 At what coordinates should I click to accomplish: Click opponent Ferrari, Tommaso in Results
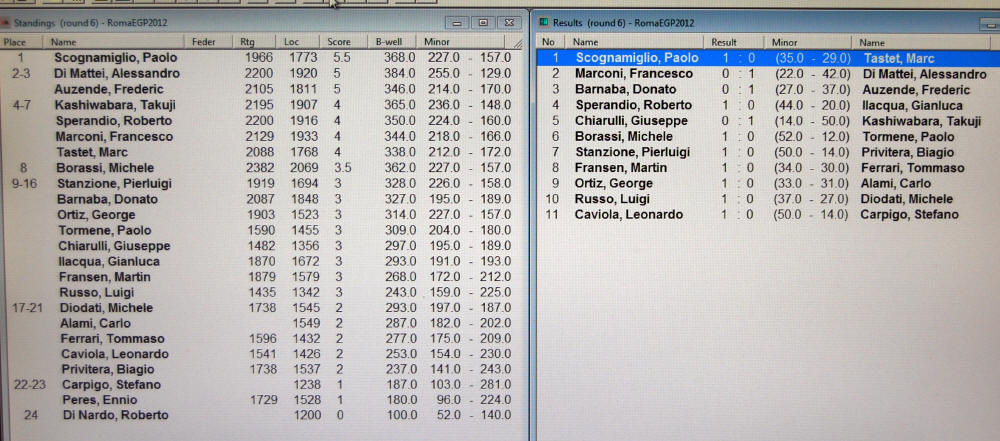coord(913,168)
